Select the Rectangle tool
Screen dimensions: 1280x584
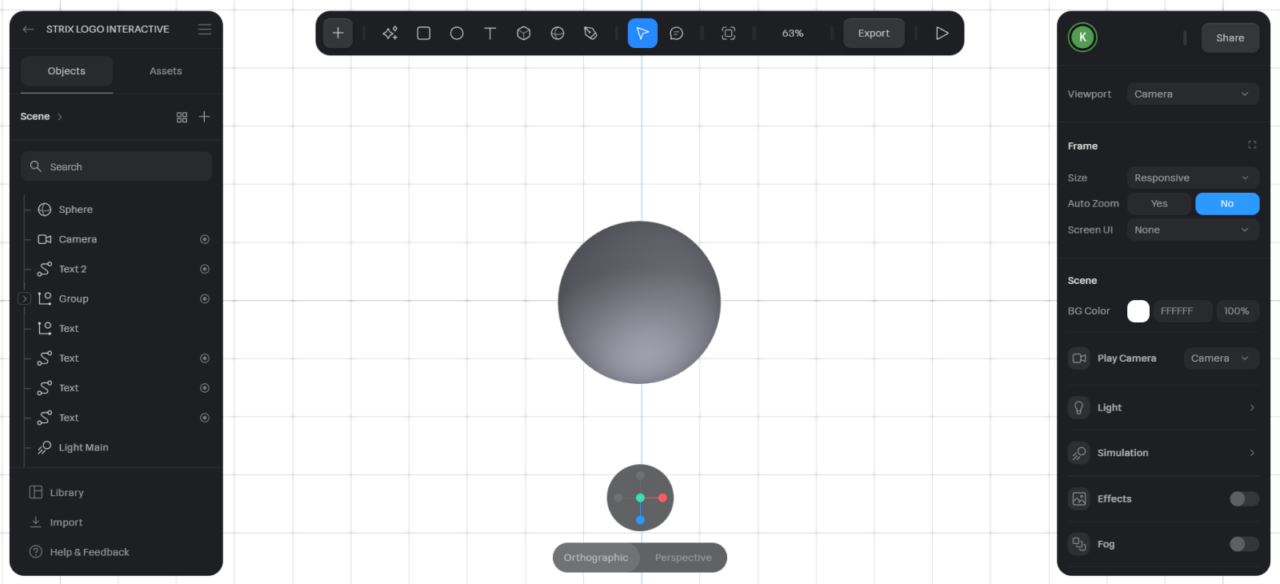click(424, 33)
